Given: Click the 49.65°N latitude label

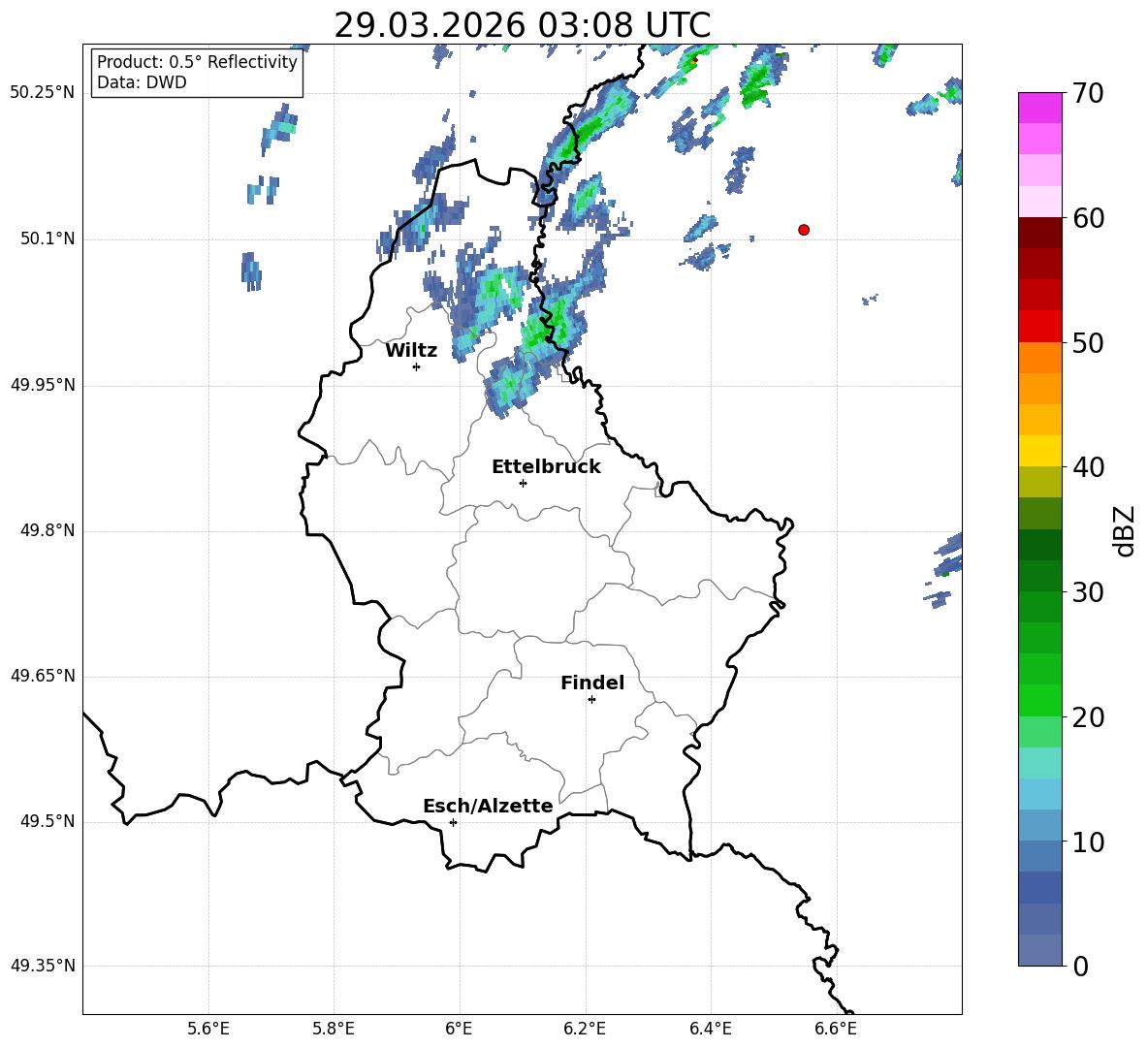Looking at the screenshot, I should (x=43, y=676).
